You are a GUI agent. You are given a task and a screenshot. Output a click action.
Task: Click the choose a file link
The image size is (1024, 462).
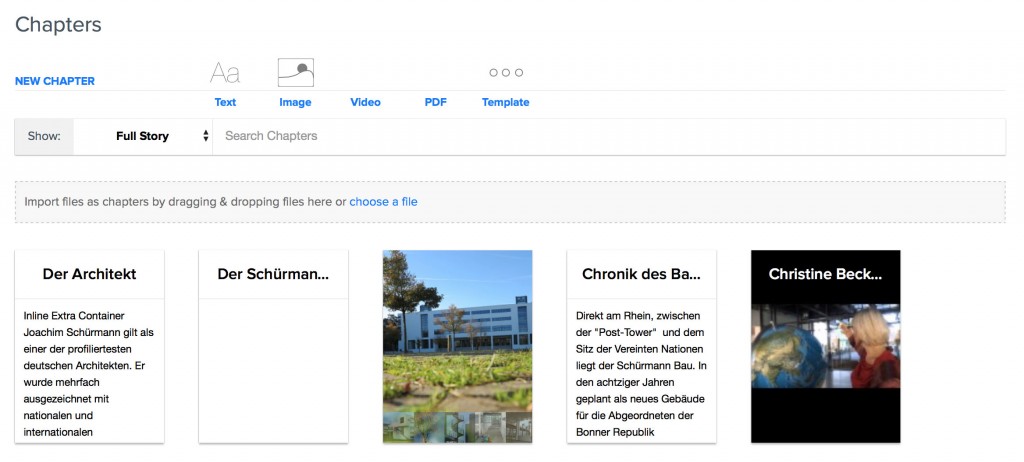383,202
